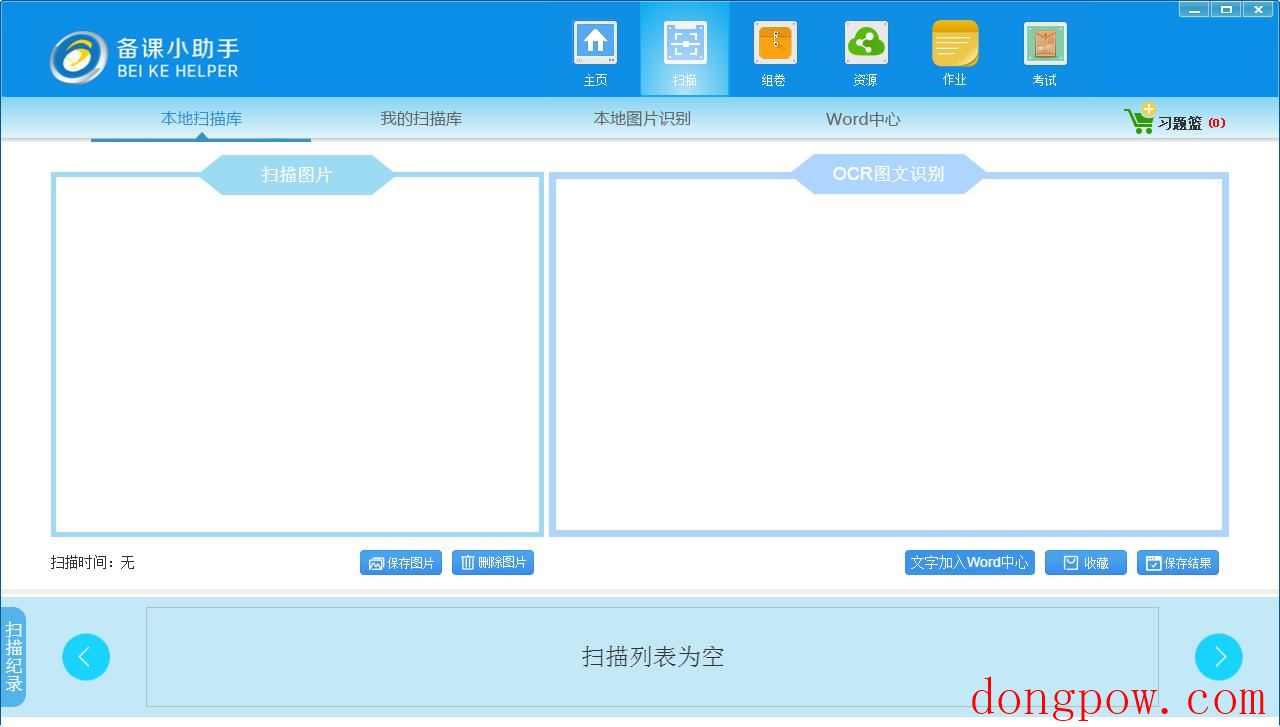This screenshot has width=1280, height=727.
Task: Click the 扫描图片 panel header
Action: (297, 174)
